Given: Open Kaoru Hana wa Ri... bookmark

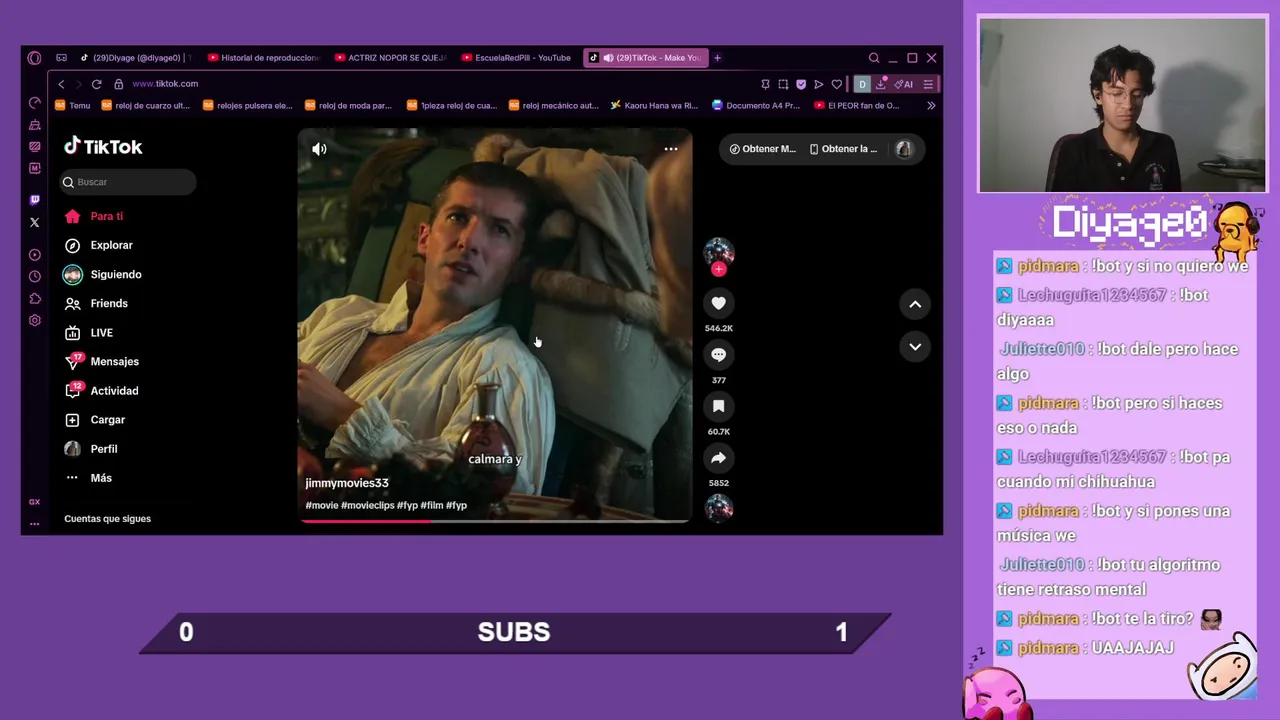Looking at the screenshot, I should pos(654,105).
